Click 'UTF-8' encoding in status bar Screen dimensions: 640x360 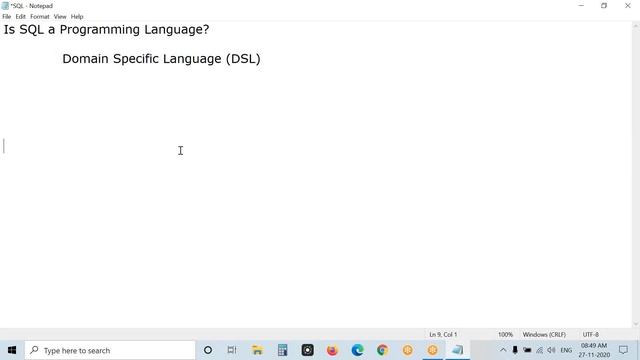click(x=591, y=334)
